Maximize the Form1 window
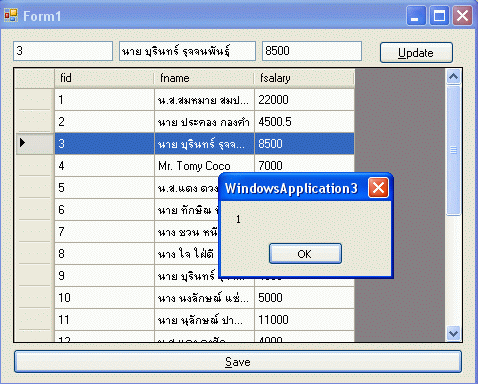Viewport: 478px width, 384px height. [439, 16]
